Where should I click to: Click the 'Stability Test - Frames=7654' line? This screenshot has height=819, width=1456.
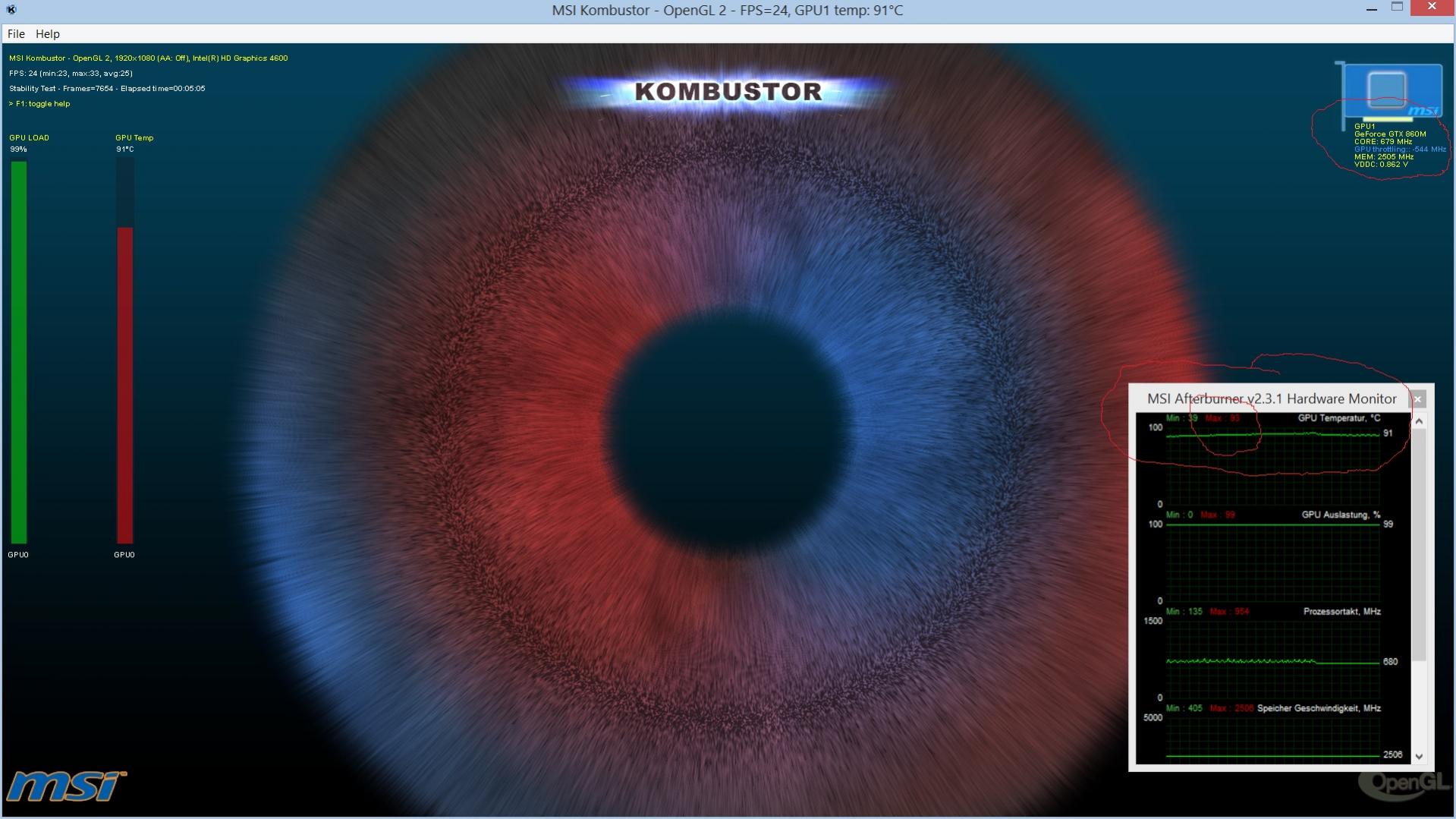point(107,89)
